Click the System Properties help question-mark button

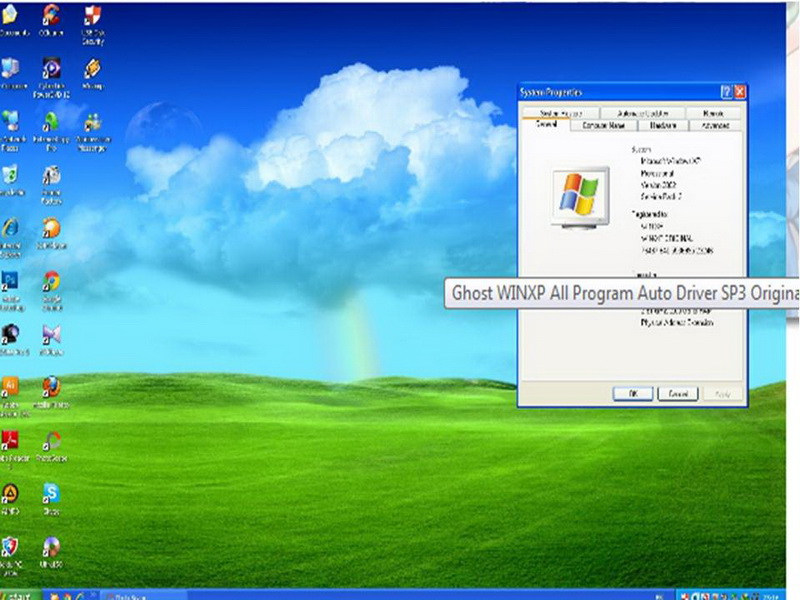[726, 92]
